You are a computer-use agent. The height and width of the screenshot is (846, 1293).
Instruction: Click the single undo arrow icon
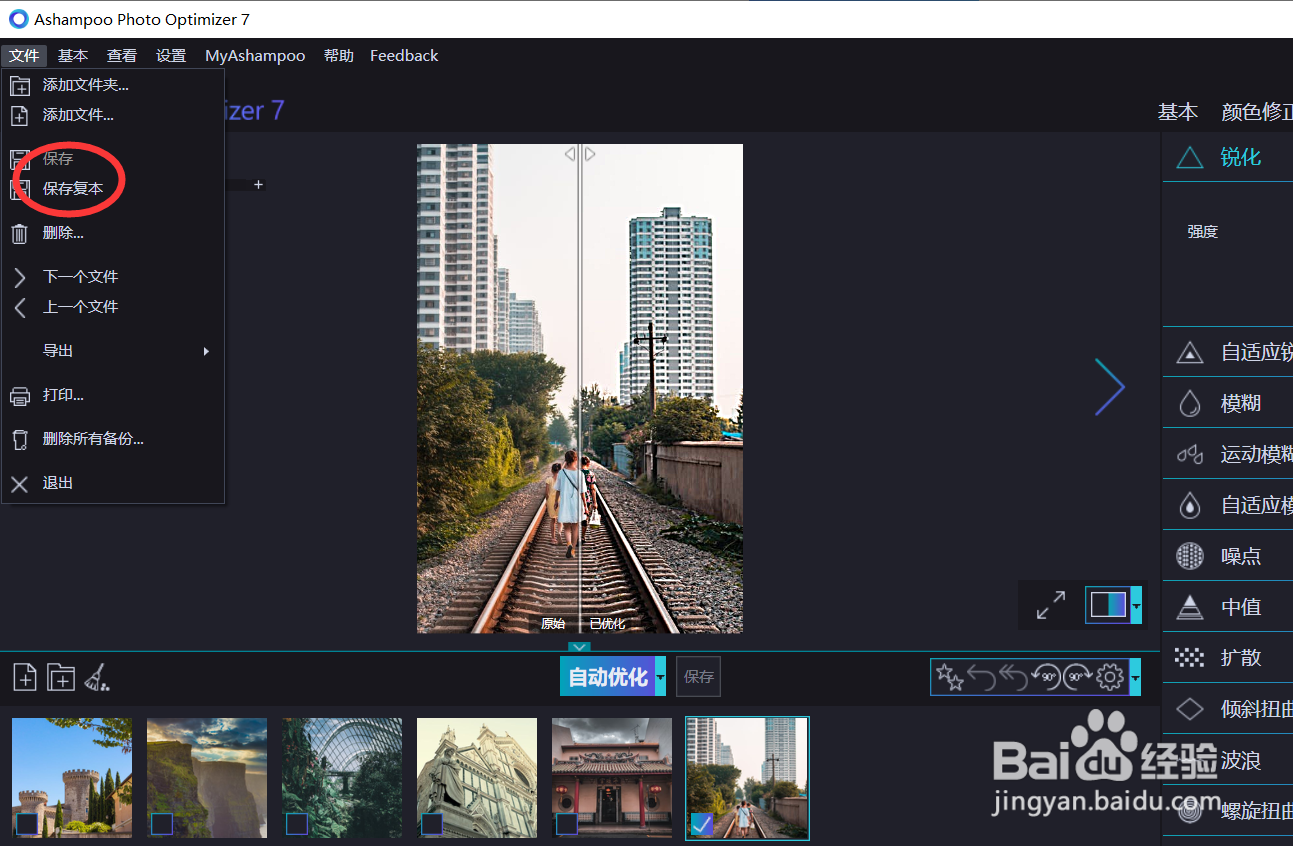[981, 678]
